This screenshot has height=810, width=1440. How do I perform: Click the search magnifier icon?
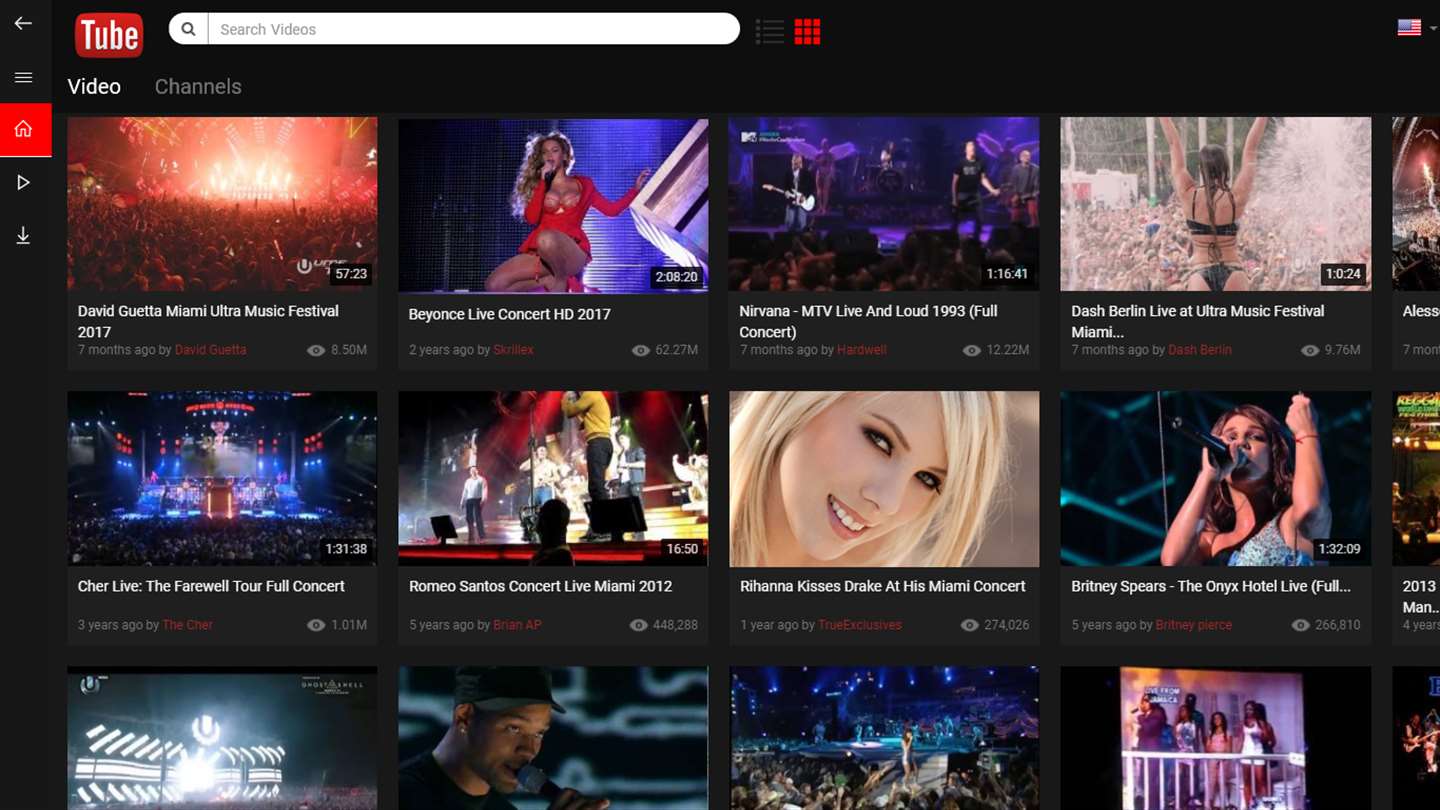tap(188, 29)
